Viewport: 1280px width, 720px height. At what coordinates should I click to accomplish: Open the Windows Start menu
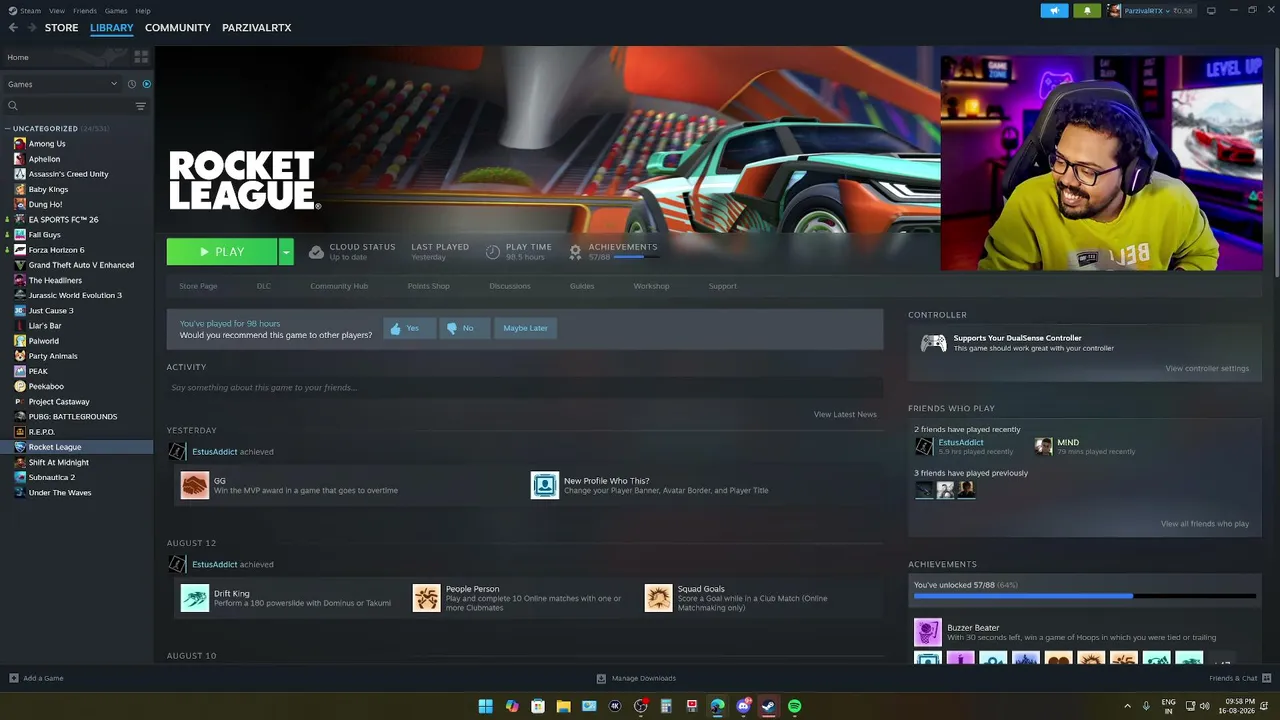tap(485, 706)
